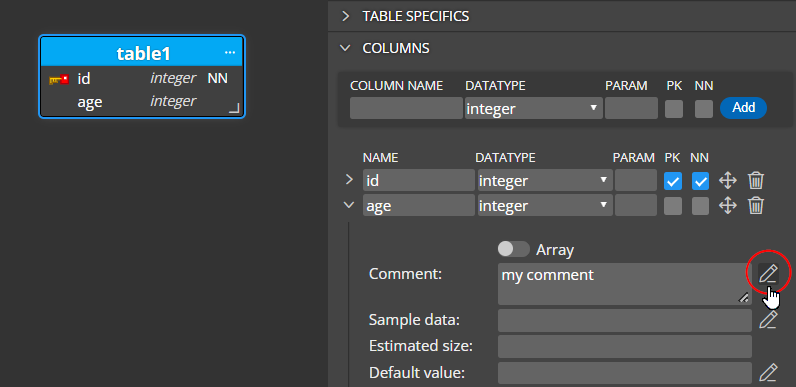Click the Estimated size: label

[421, 346]
